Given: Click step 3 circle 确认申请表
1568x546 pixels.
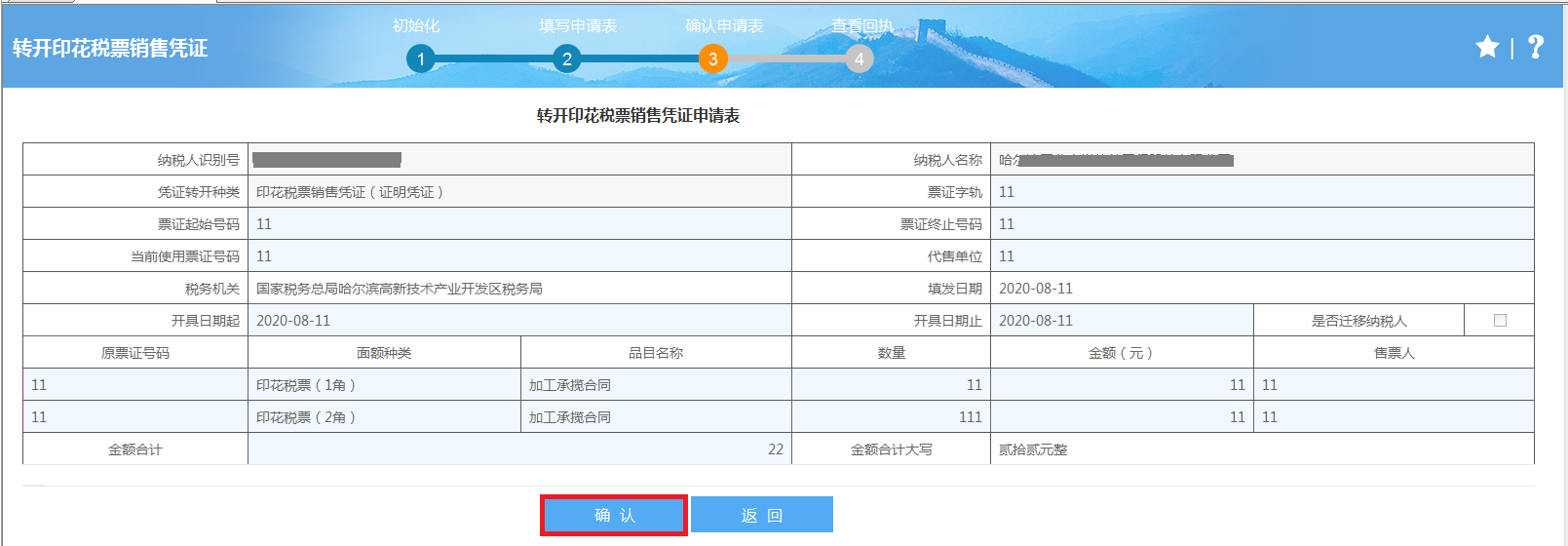Looking at the screenshot, I should tap(713, 59).
